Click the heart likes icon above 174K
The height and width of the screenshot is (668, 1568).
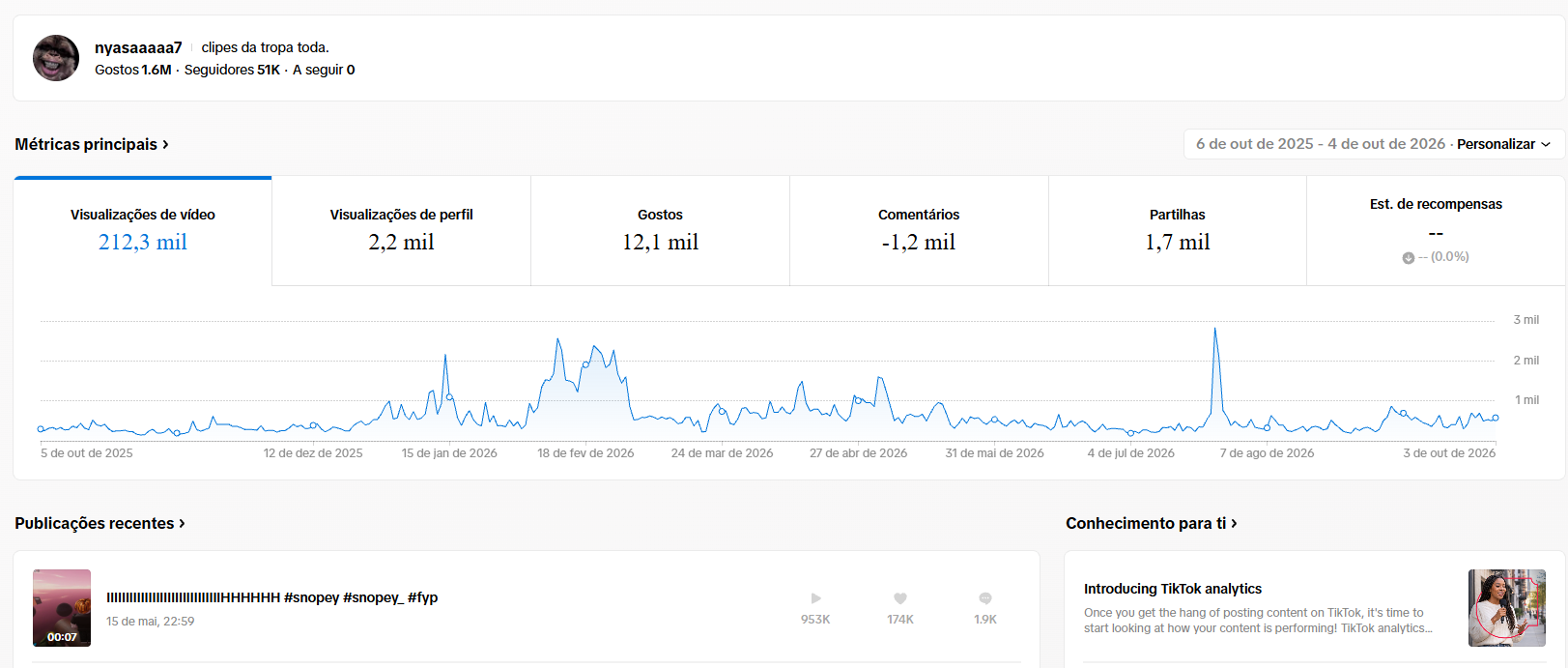(900, 598)
